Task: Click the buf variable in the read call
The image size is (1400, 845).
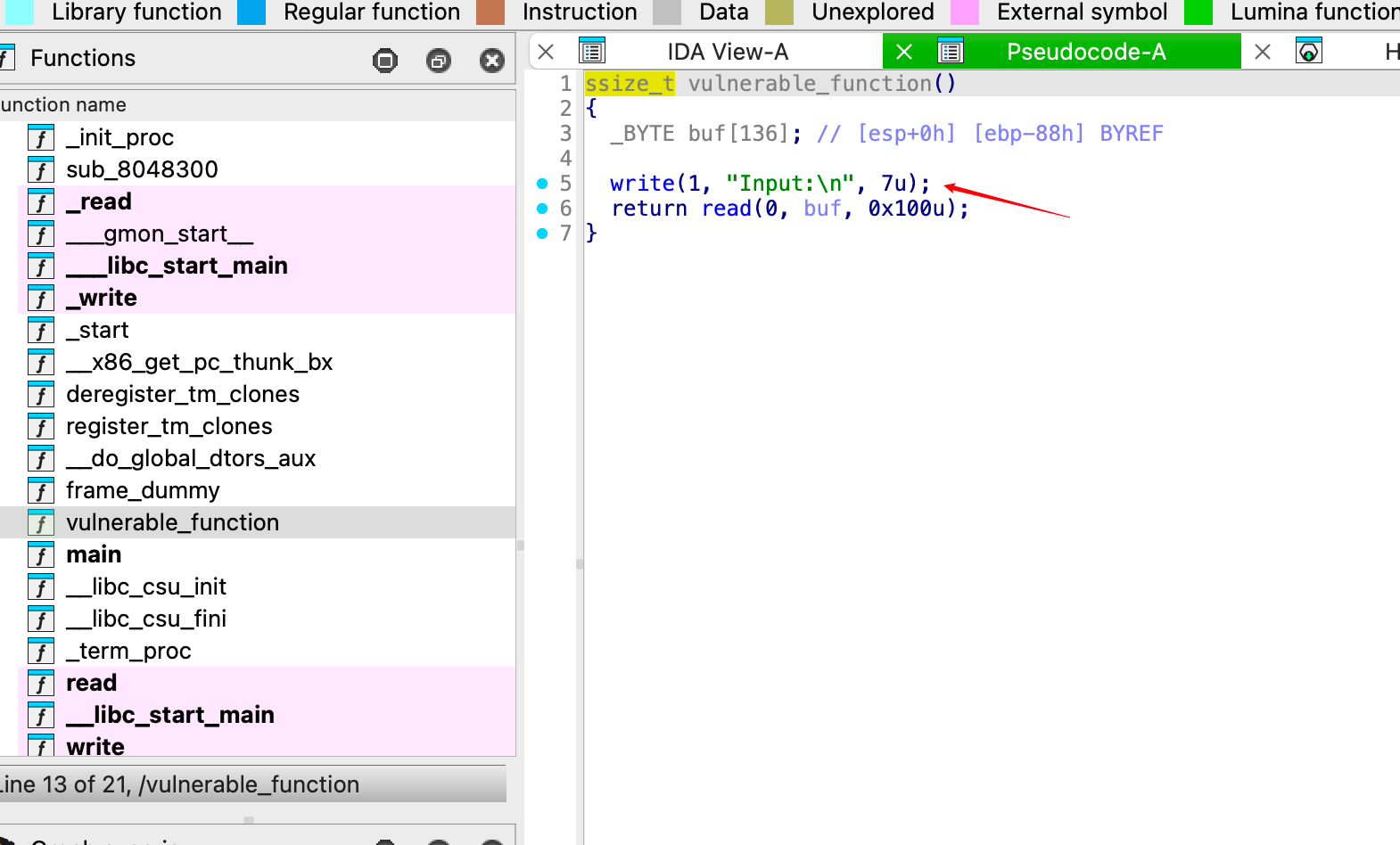Action: 821,209
